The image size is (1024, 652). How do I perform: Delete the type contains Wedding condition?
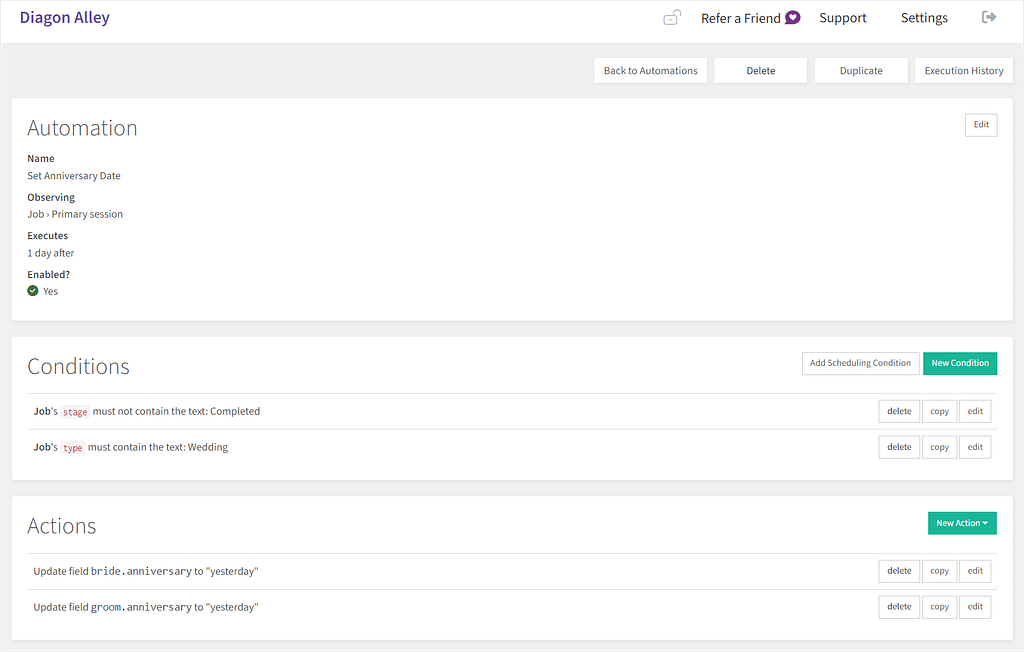coord(898,447)
